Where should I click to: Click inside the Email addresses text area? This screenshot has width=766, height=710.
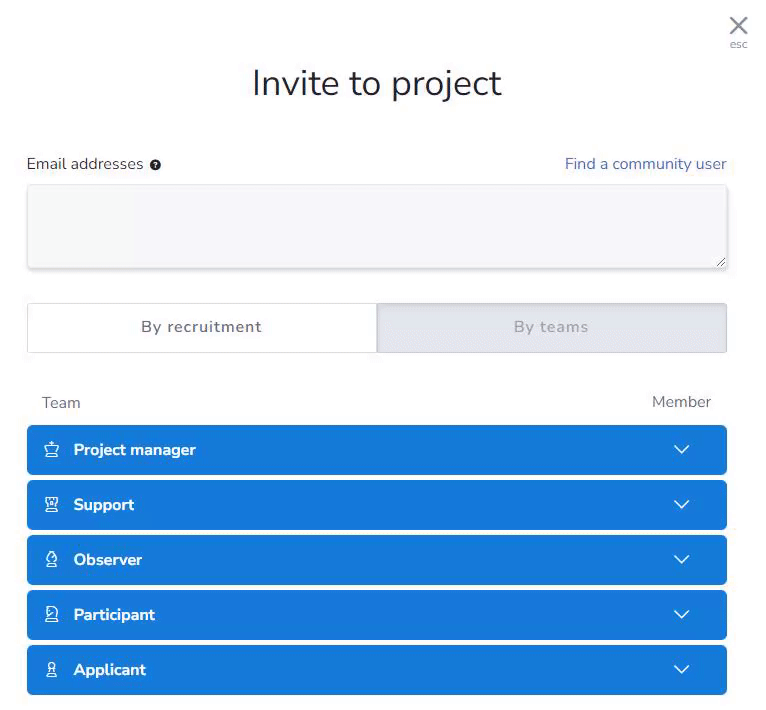[x=377, y=226]
